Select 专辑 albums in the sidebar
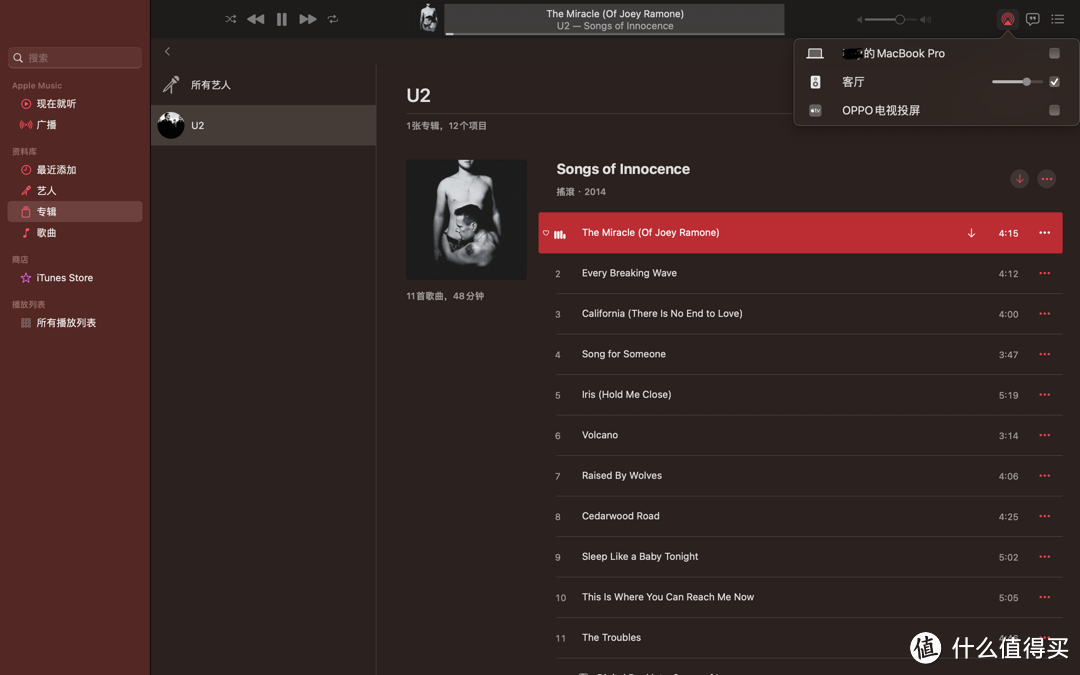 click(75, 211)
